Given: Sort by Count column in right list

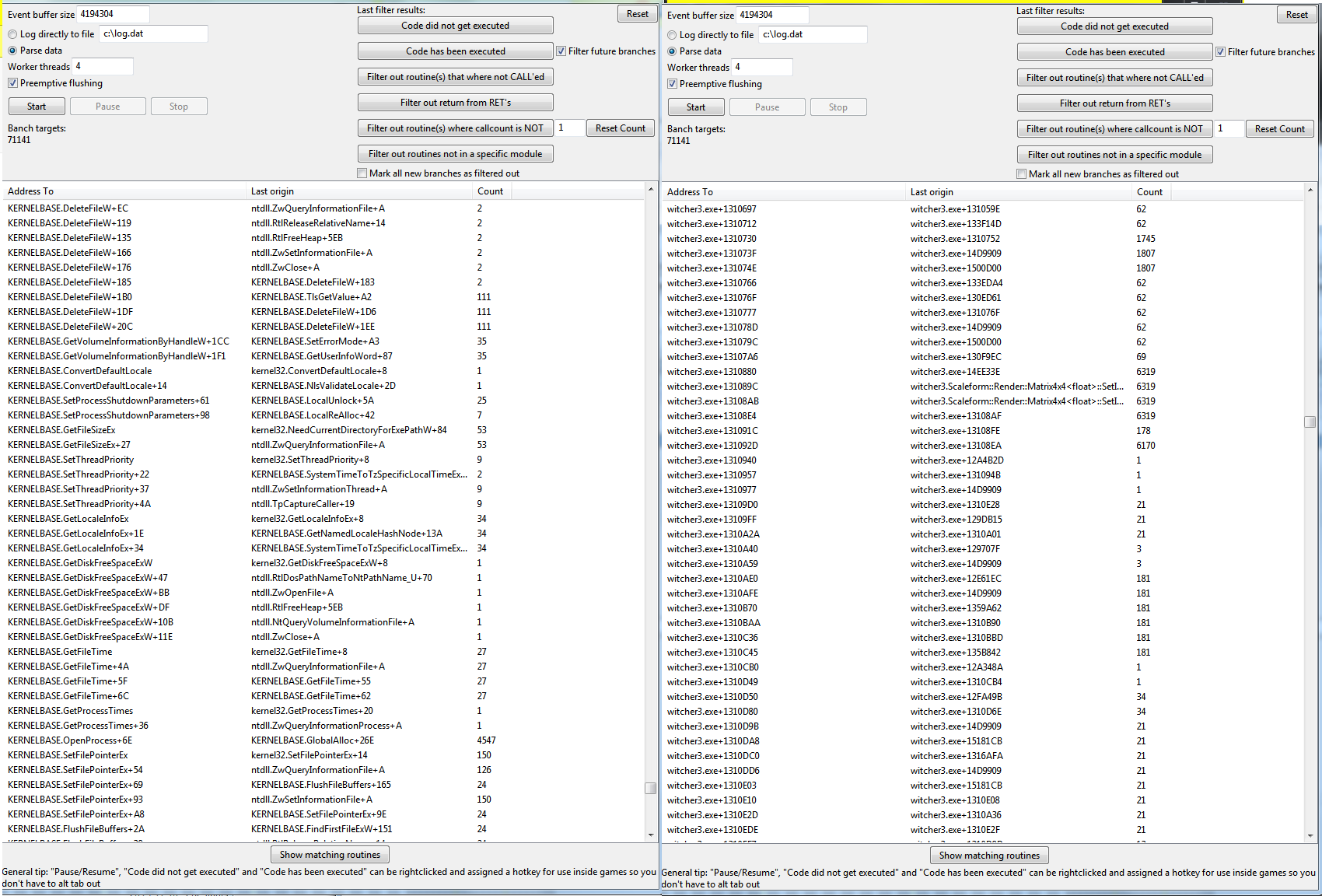Looking at the screenshot, I should (x=1149, y=192).
